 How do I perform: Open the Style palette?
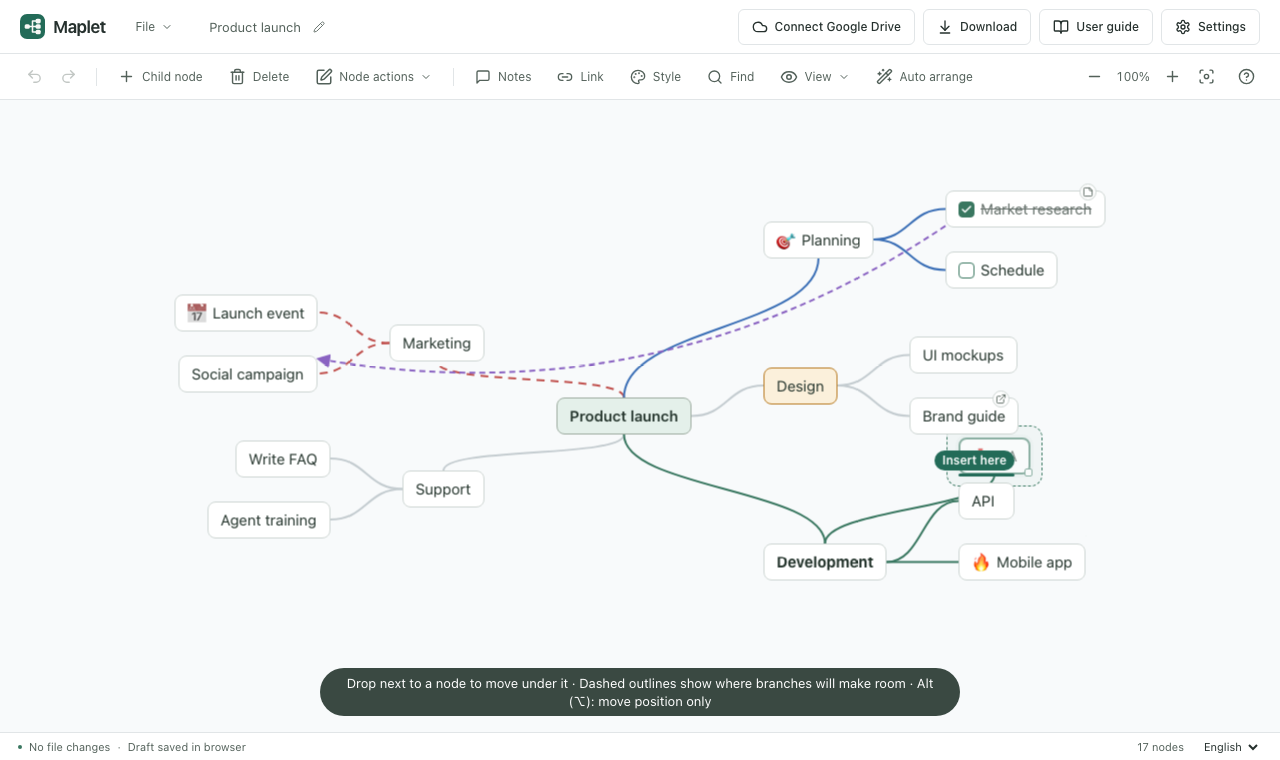[x=656, y=77]
